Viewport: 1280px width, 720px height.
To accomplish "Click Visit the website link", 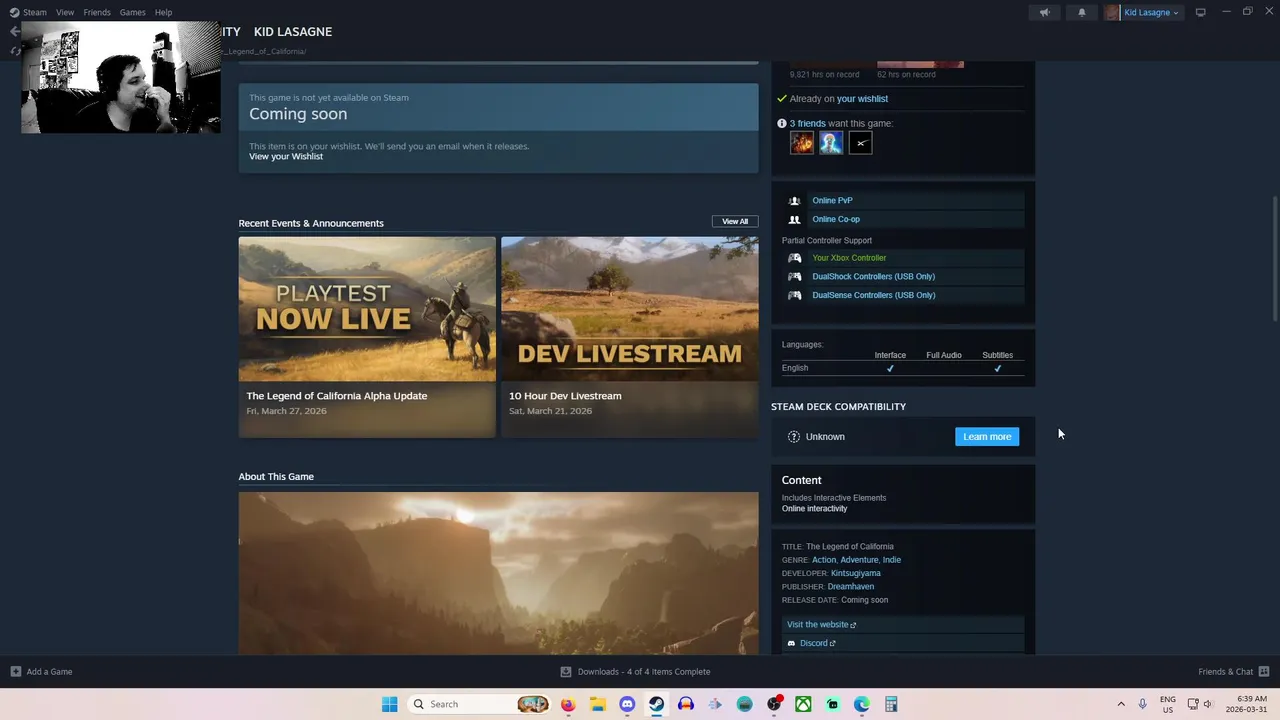I will click(821, 625).
